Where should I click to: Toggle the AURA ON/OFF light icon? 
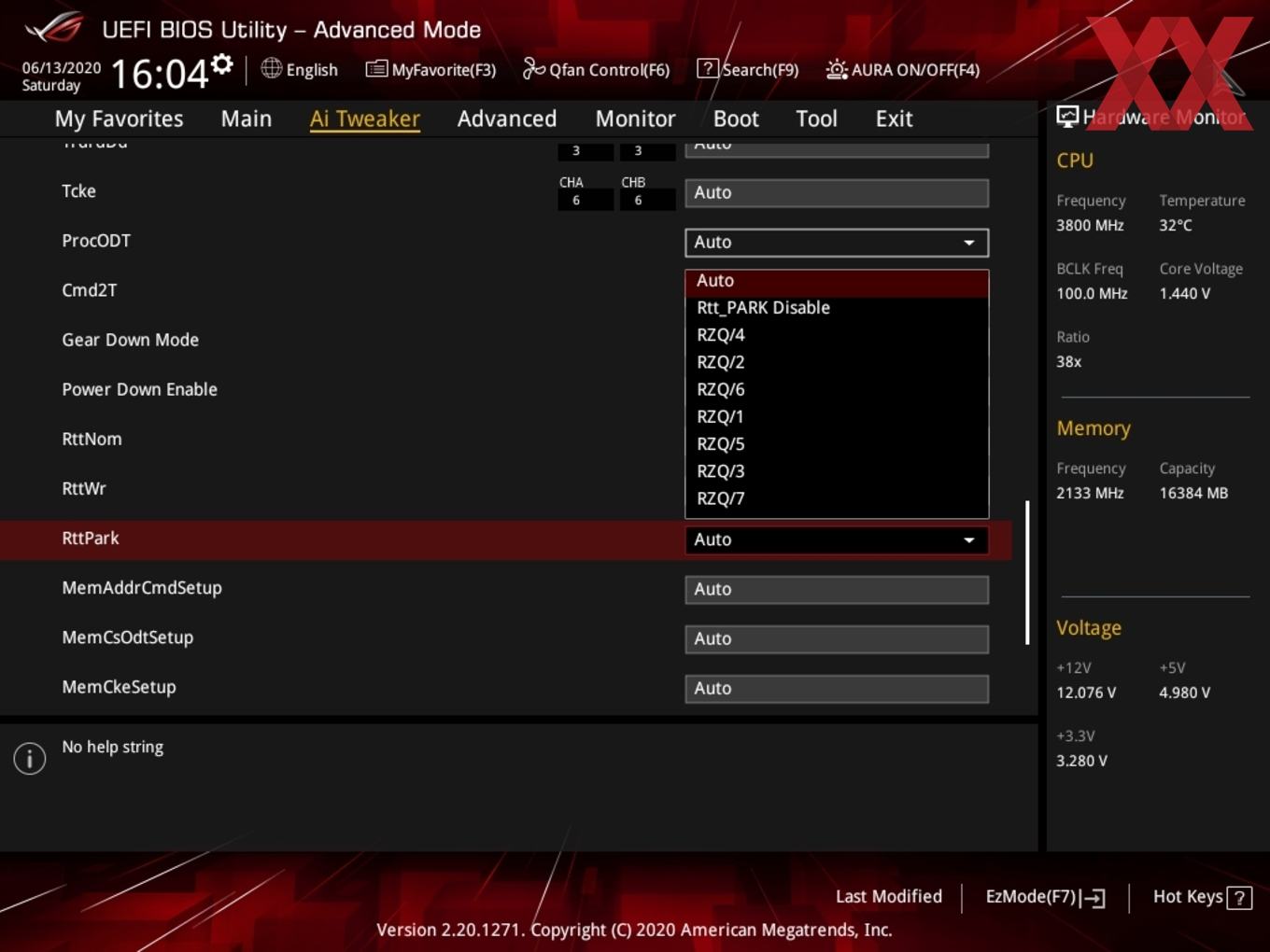coord(837,69)
